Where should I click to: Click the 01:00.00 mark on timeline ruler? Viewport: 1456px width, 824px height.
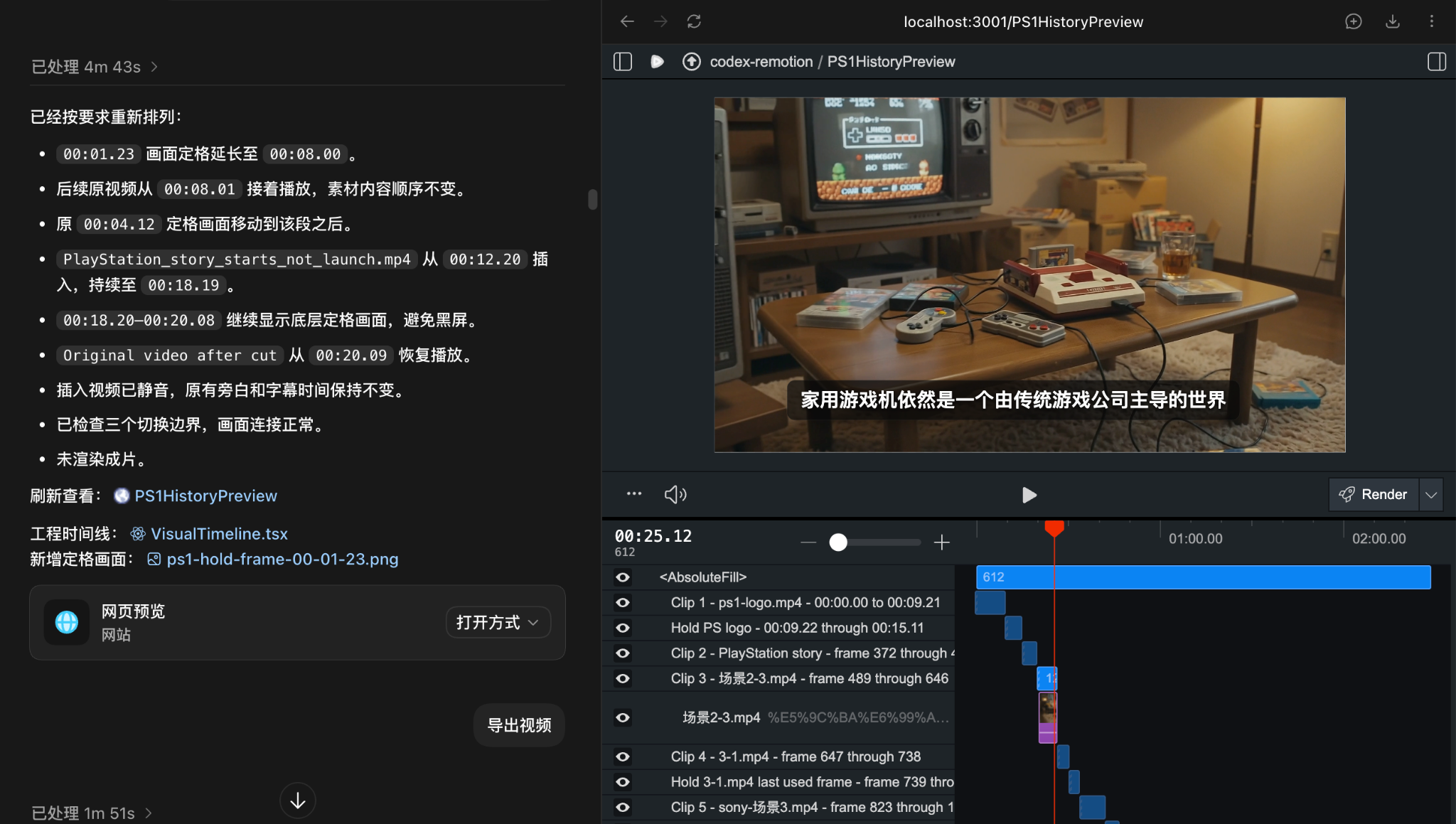click(1195, 539)
